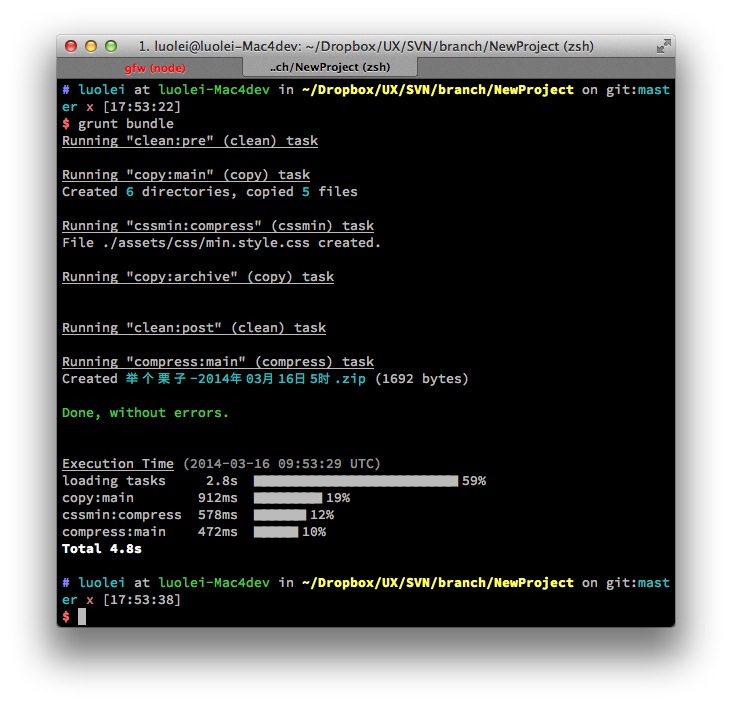Viewport: 732px width, 706px height.
Task: Click the Running "copy:archive" task line
Action: point(197,277)
